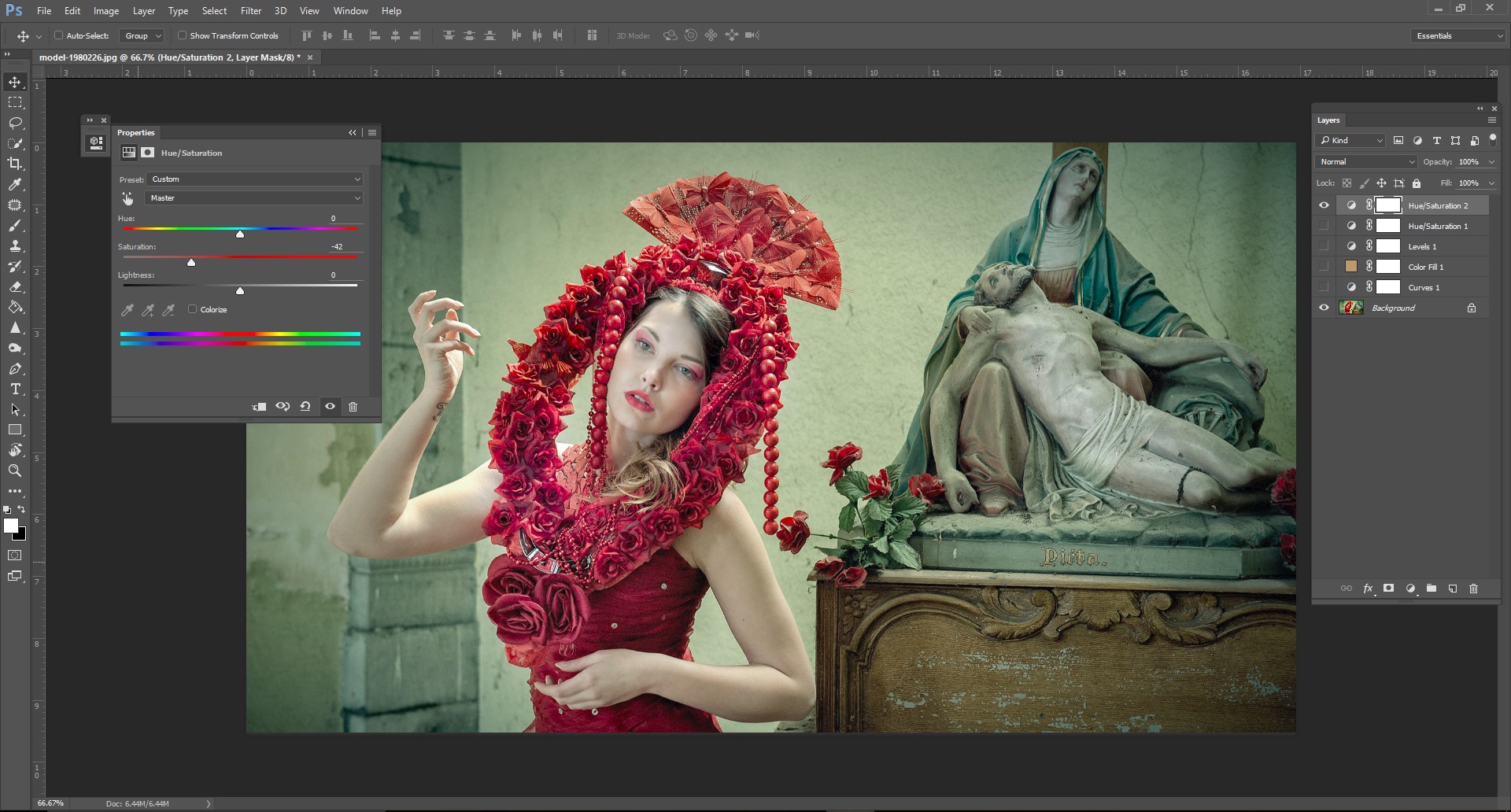Enable the Colorize checkbox
Viewport: 1511px width, 812px height.
[x=192, y=309]
